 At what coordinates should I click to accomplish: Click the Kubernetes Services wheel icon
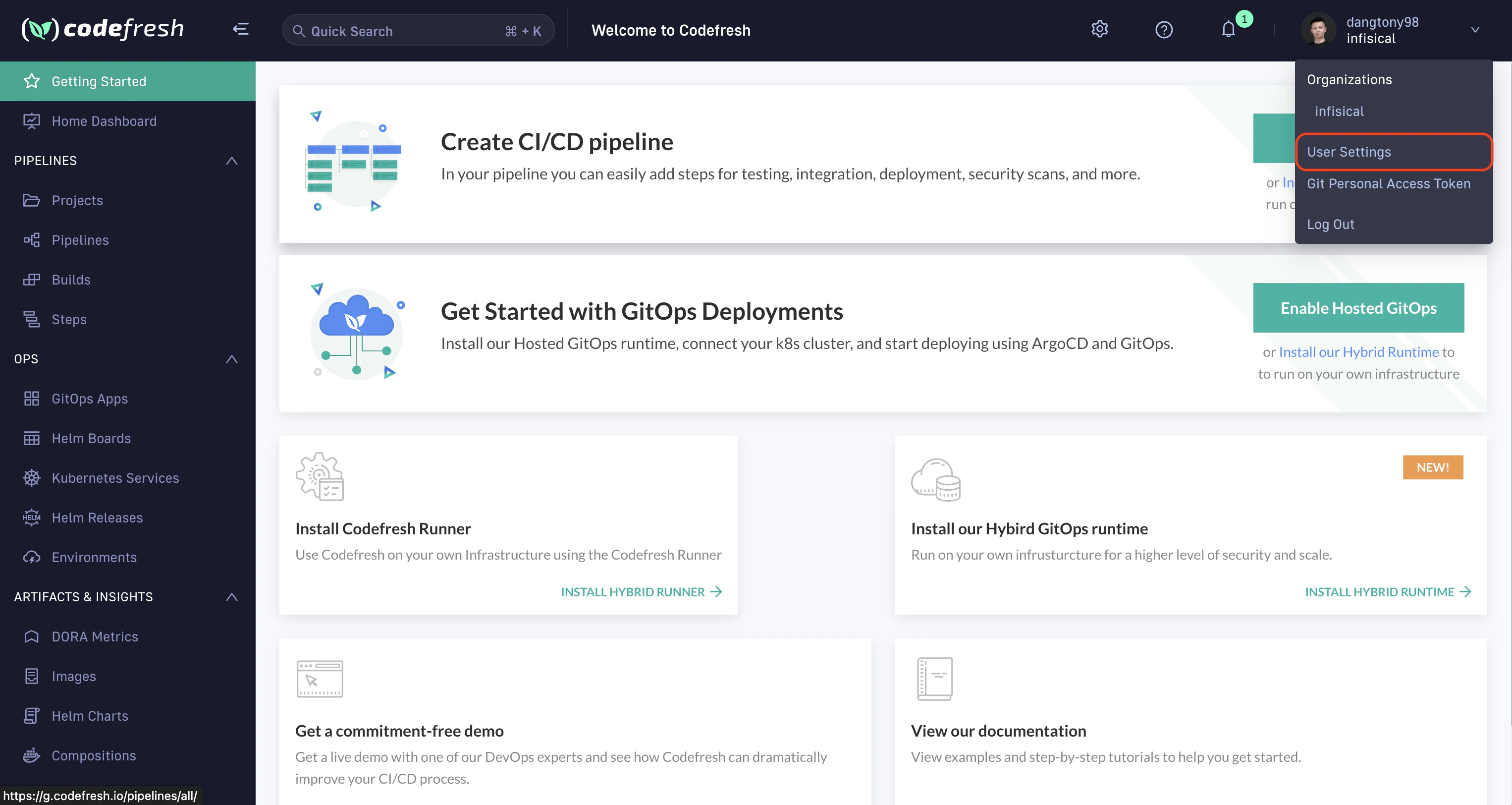click(32, 478)
